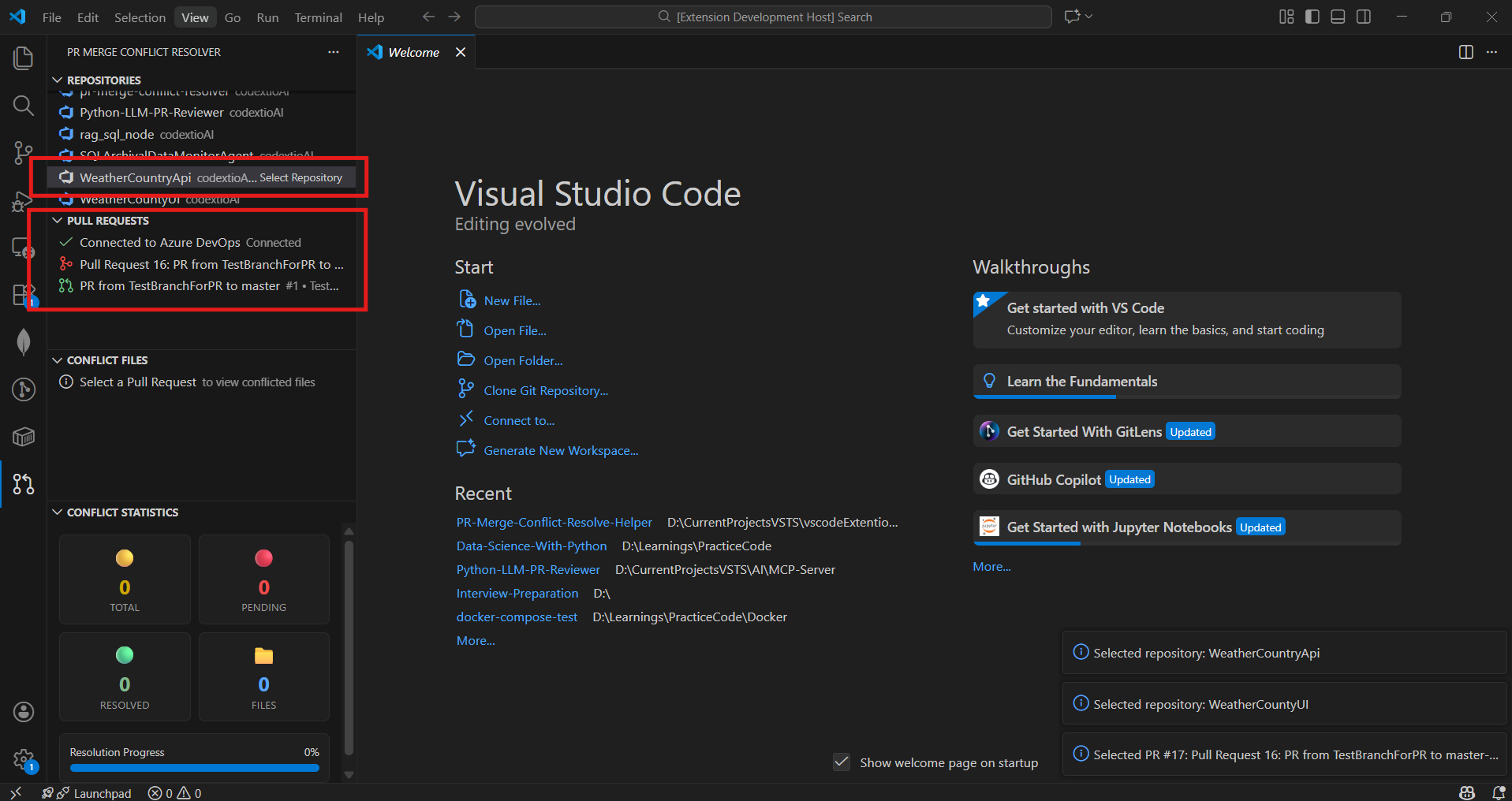Open the View menu
1512x801 pixels.
(194, 17)
